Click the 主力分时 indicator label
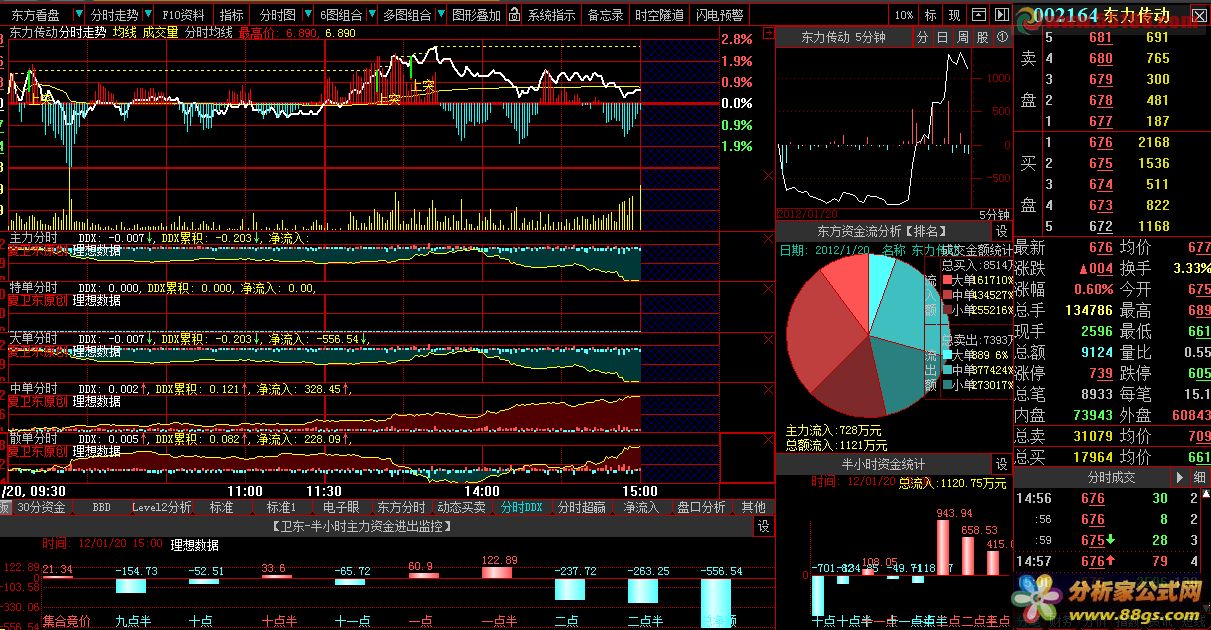The height and width of the screenshot is (630, 1211). coord(34,239)
